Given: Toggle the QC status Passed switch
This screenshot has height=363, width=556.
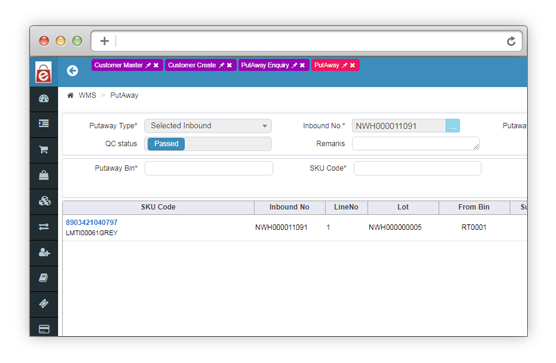Looking at the screenshot, I should point(166,144).
